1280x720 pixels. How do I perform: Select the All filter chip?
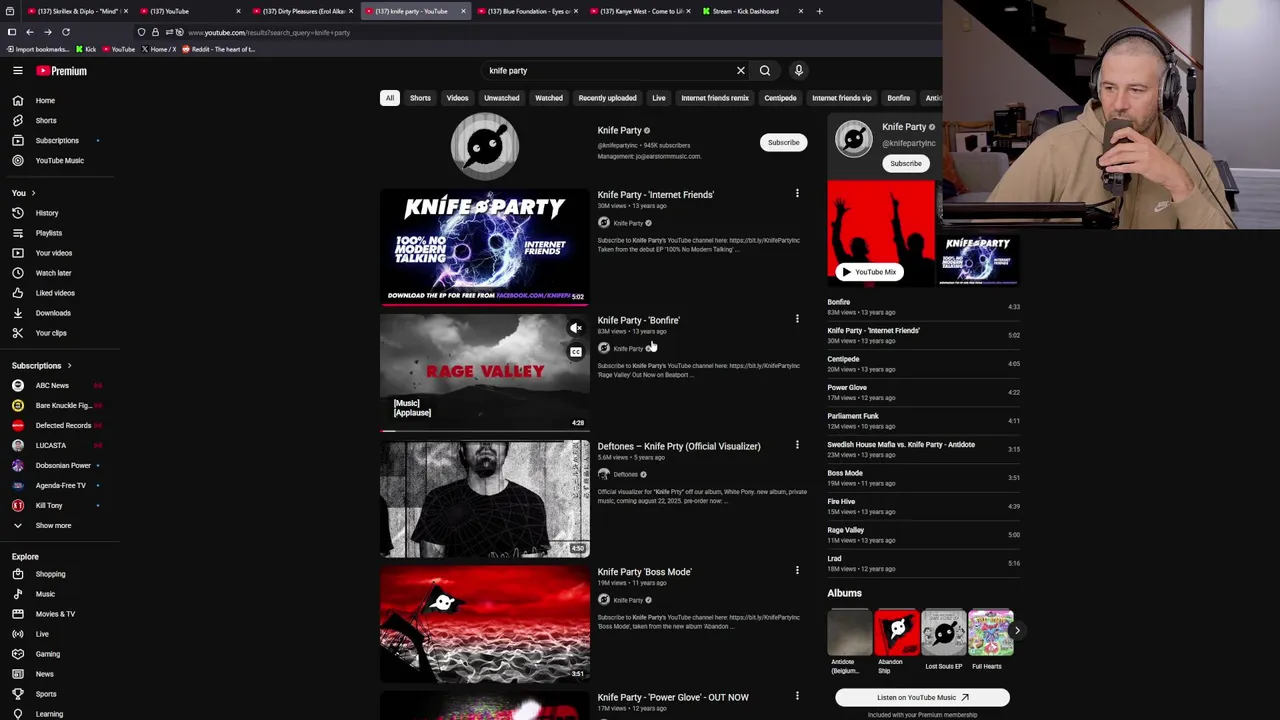[x=390, y=98]
